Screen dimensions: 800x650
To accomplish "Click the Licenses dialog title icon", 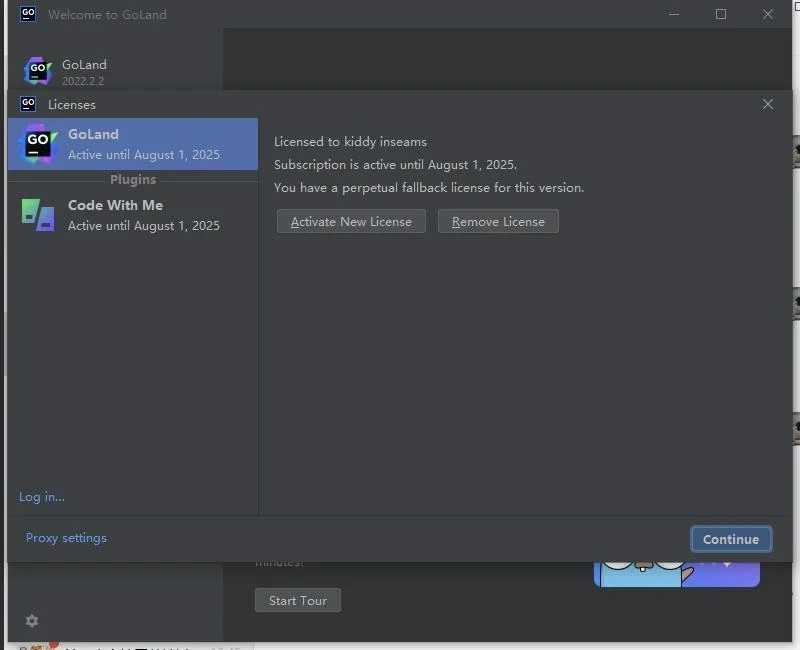I will (x=28, y=104).
